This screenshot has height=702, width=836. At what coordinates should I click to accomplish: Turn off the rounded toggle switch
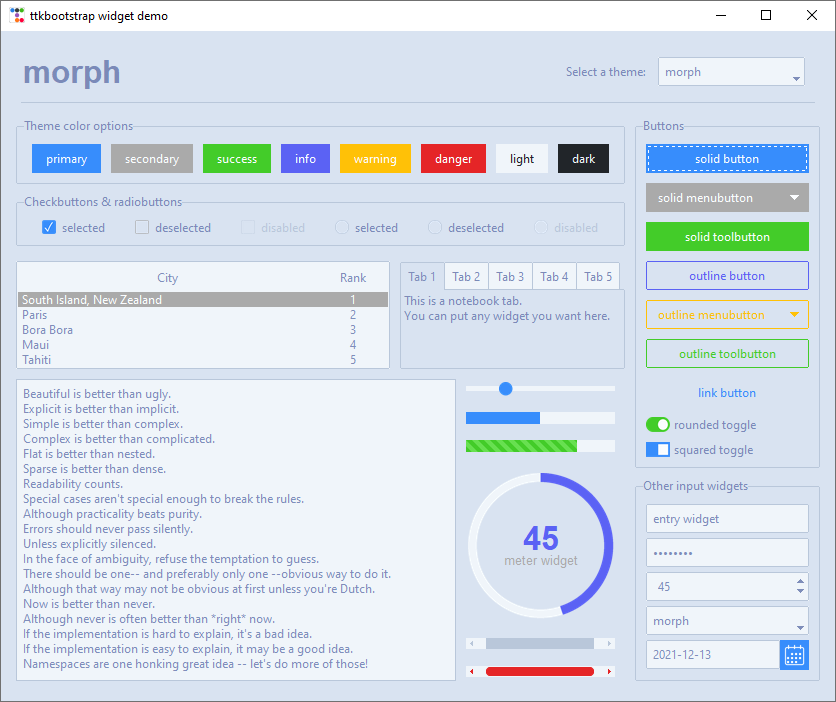tap(657, 424)
